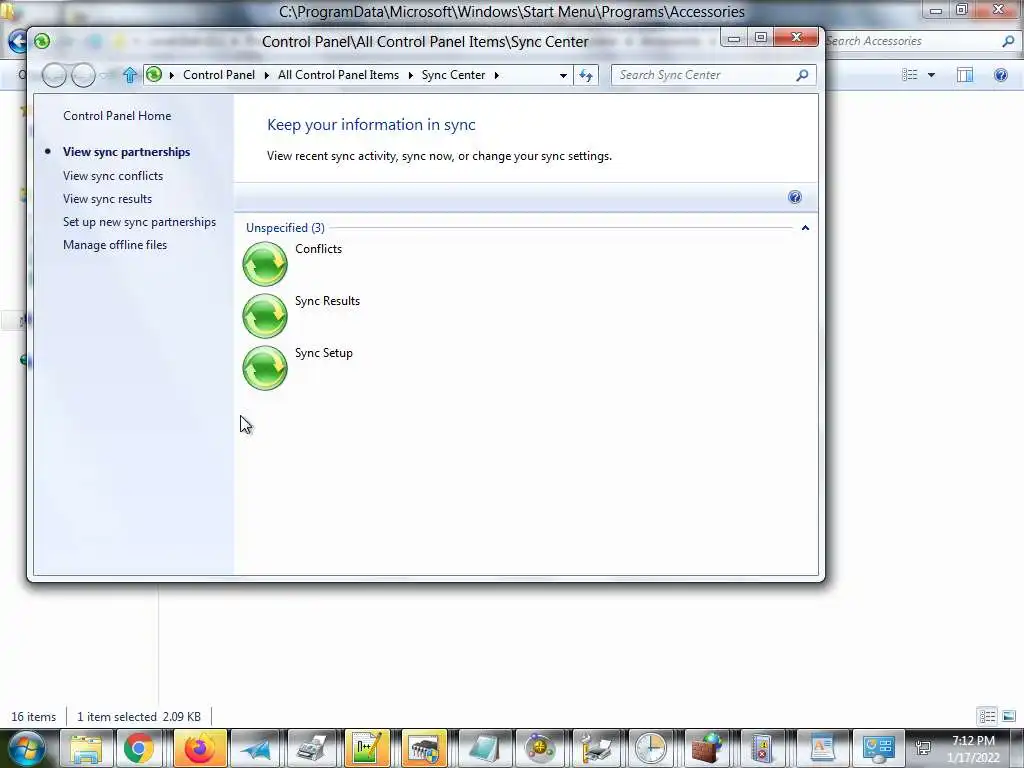1024x768 pixels.
Task: Expand the arrow before Control Panel breadcrumb
Action: coord(172,75)
